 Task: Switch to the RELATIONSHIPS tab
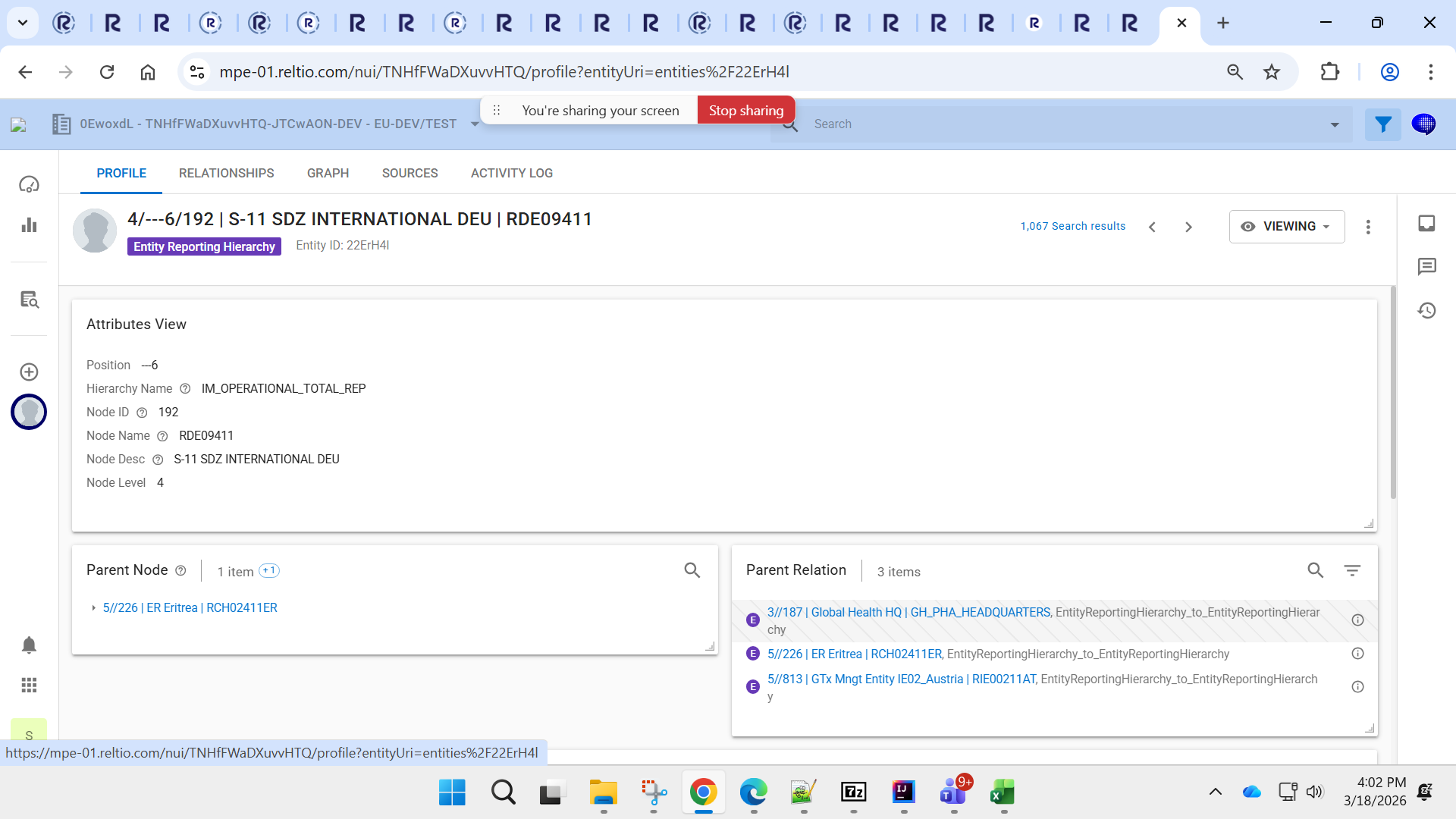(226, 173)
